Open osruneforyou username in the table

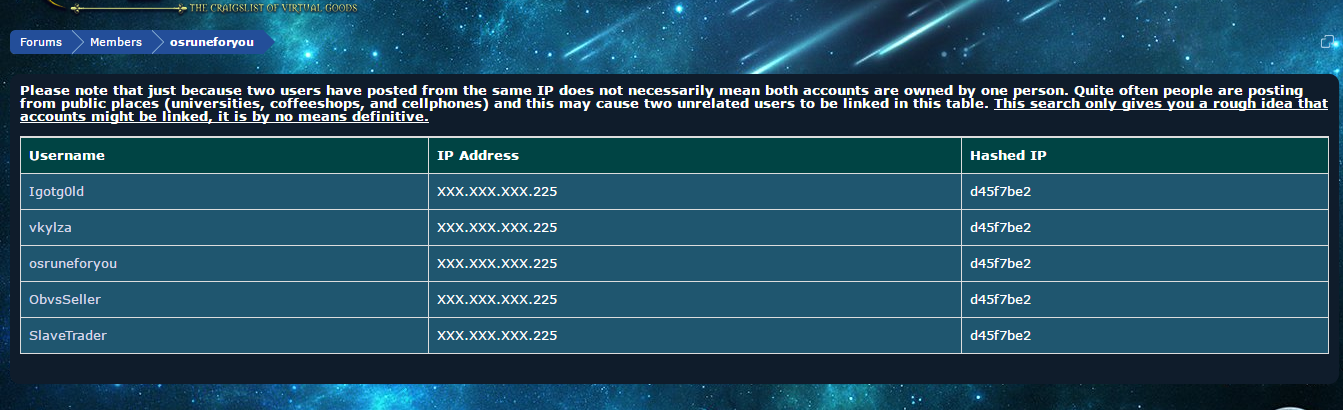click(x=74, y=264)
